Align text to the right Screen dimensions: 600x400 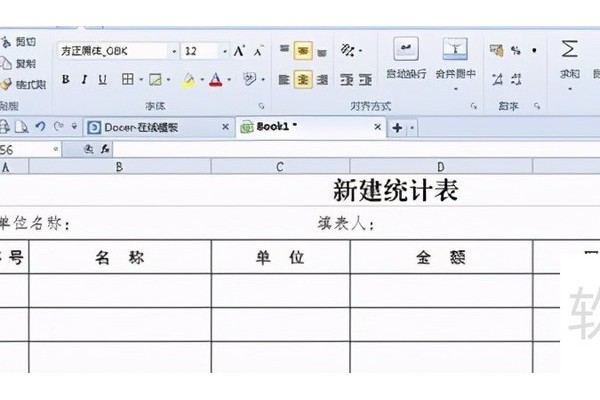tap(323, 80)
